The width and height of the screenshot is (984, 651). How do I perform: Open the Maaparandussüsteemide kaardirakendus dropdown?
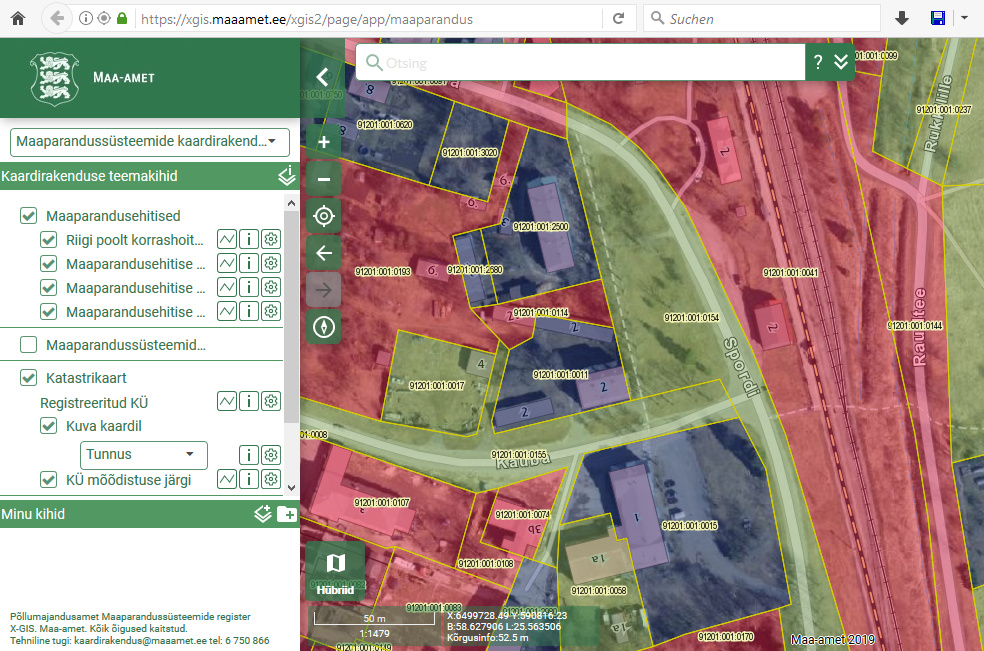tap(149, 142)
